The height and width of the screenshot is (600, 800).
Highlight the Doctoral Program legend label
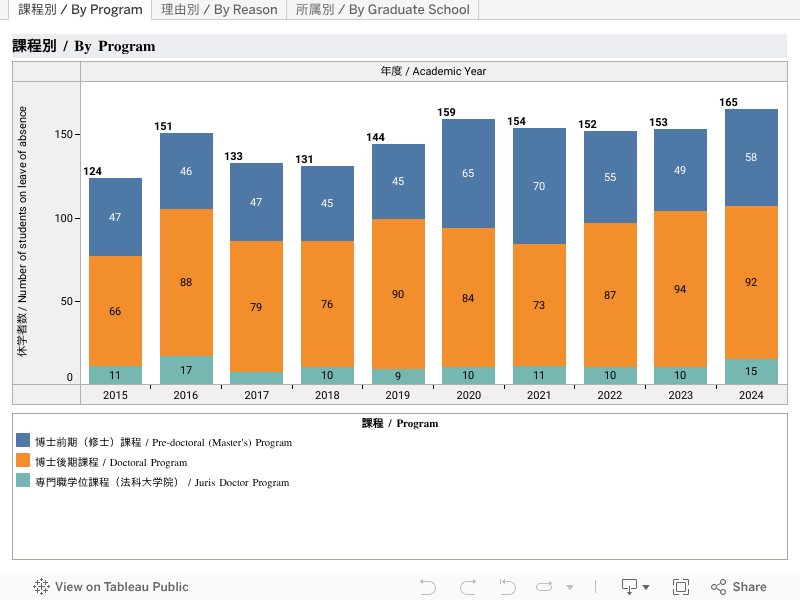point(111,462)
